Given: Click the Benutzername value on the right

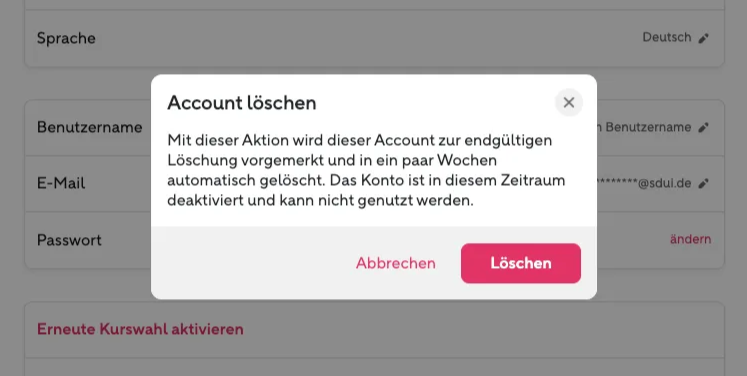Looking at the screenshot, I should point(644,127).
